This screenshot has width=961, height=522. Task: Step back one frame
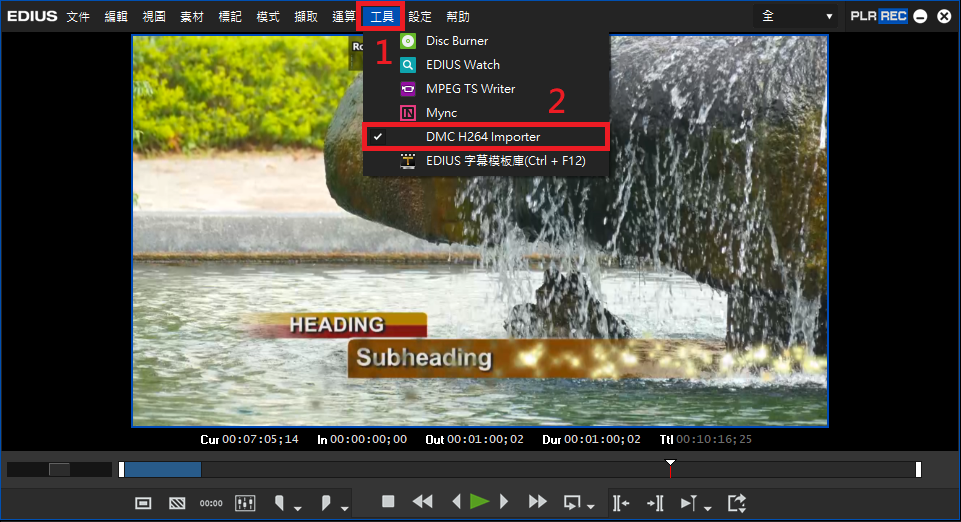tap(456, 502)
